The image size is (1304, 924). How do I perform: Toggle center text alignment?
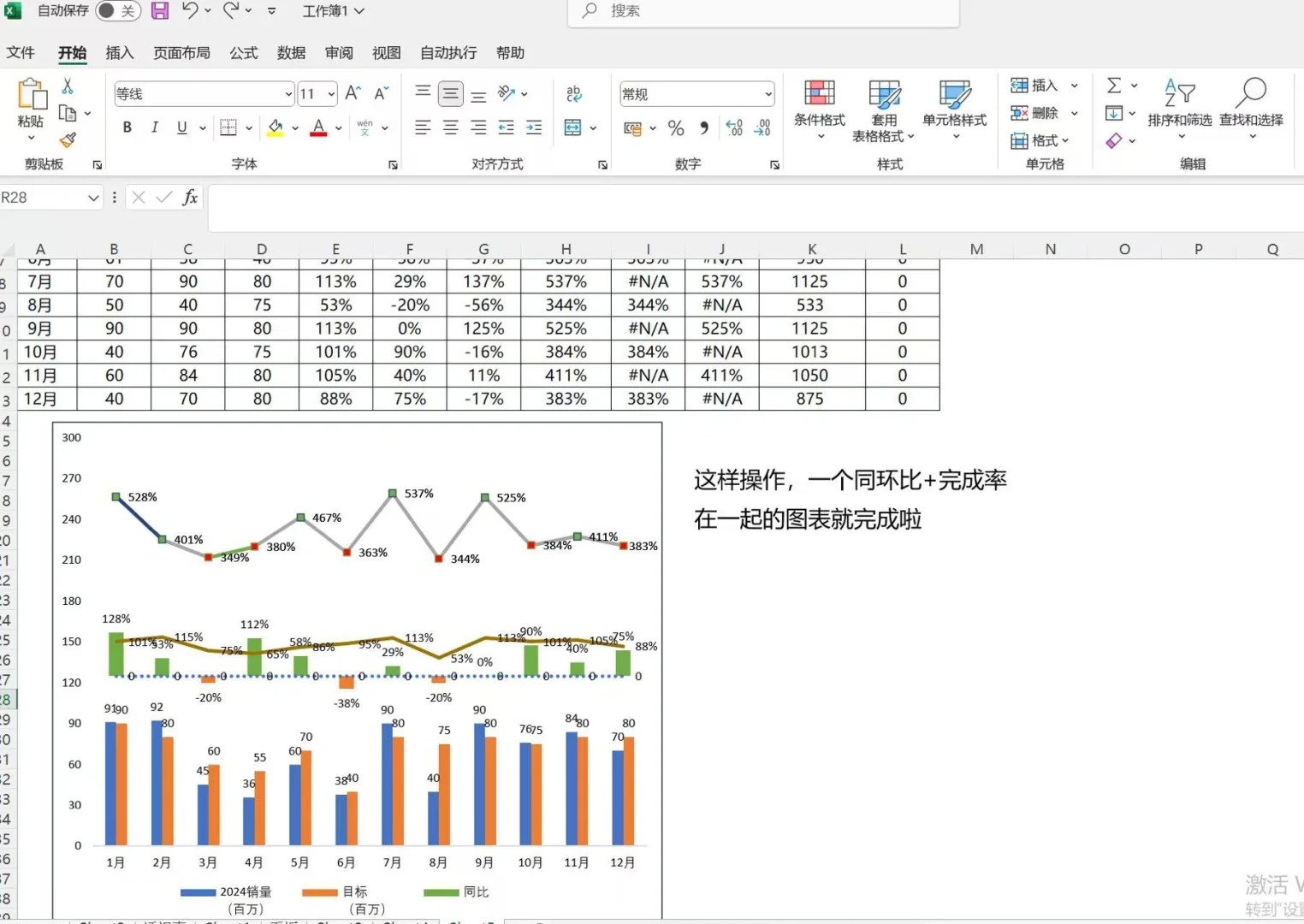coord(451,127)
